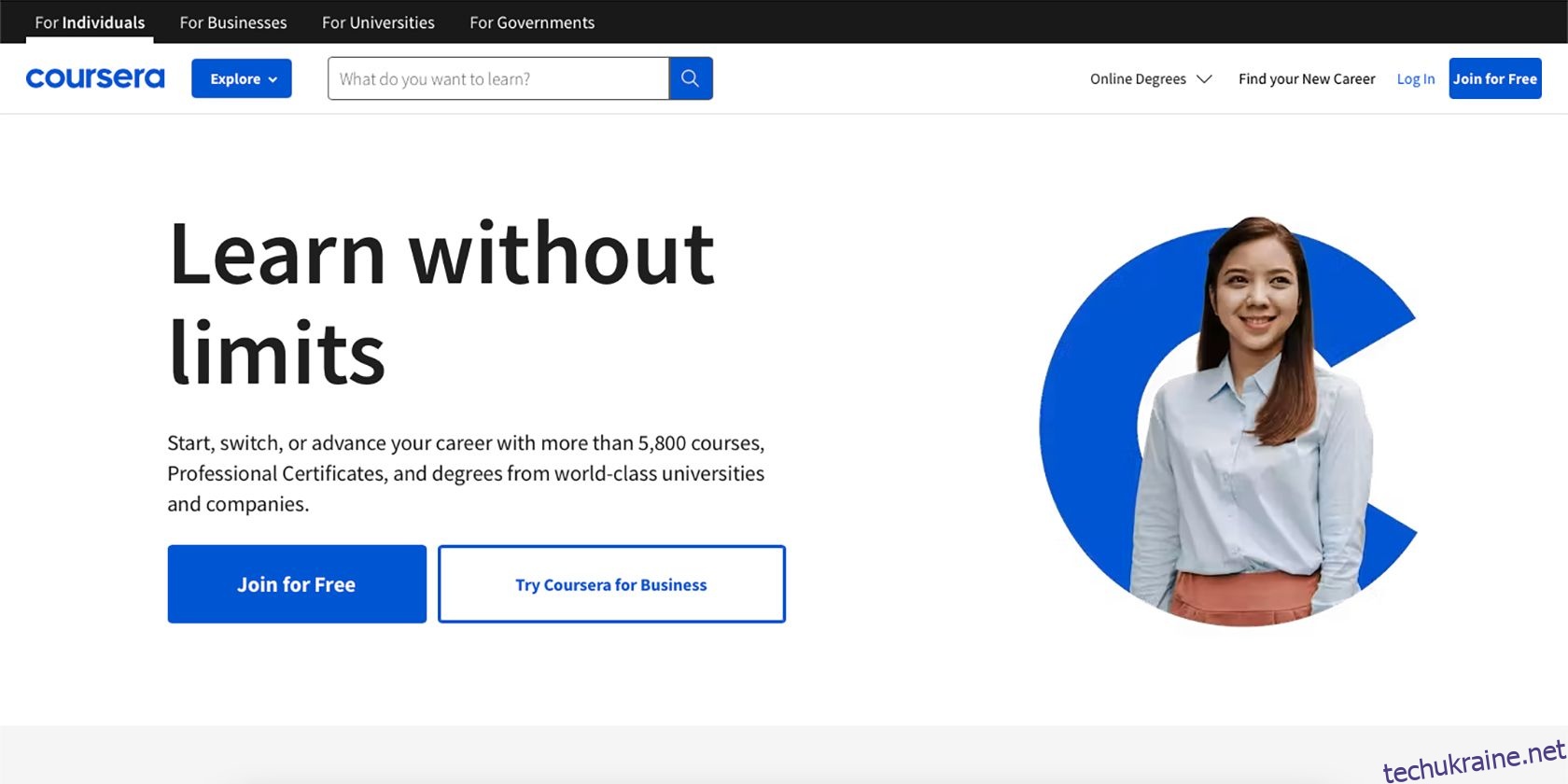Select Try Coursera for Business button

611,584
